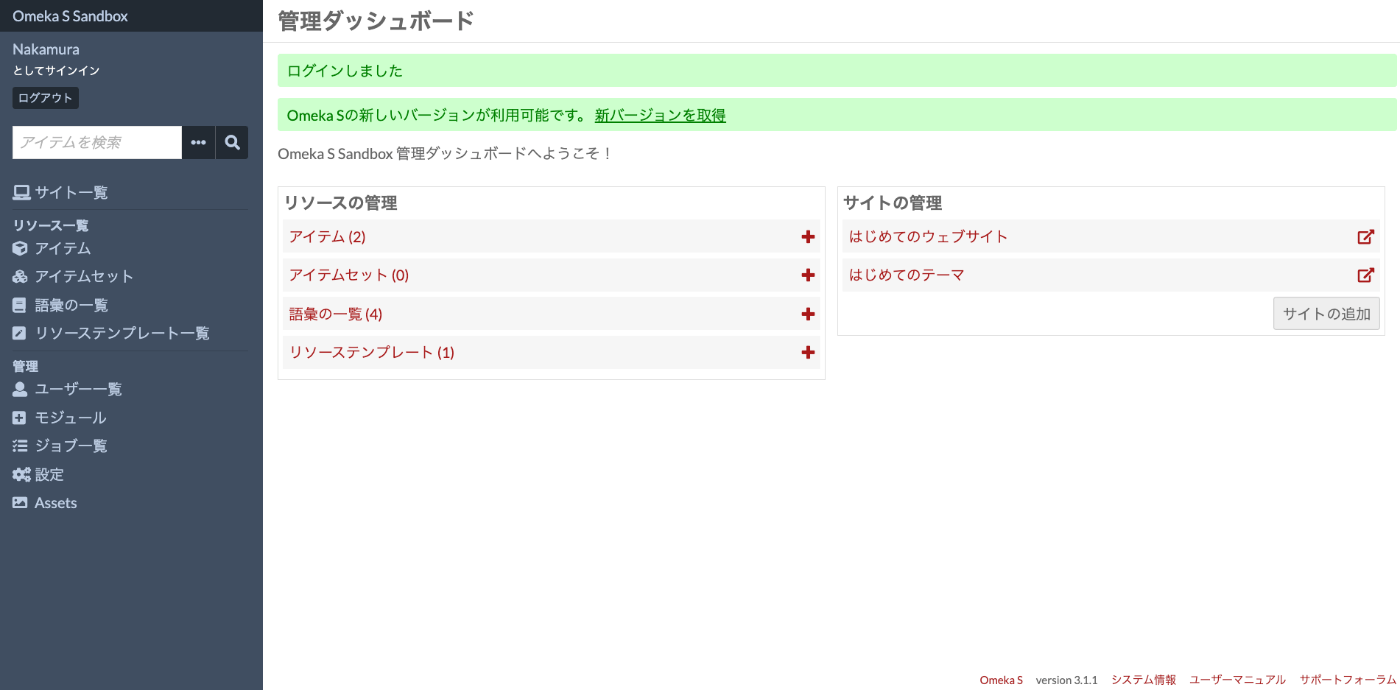Click plus icon in 語彙の一覧 row
This screenshot has width=1400, height=690.
click(808, 314)
